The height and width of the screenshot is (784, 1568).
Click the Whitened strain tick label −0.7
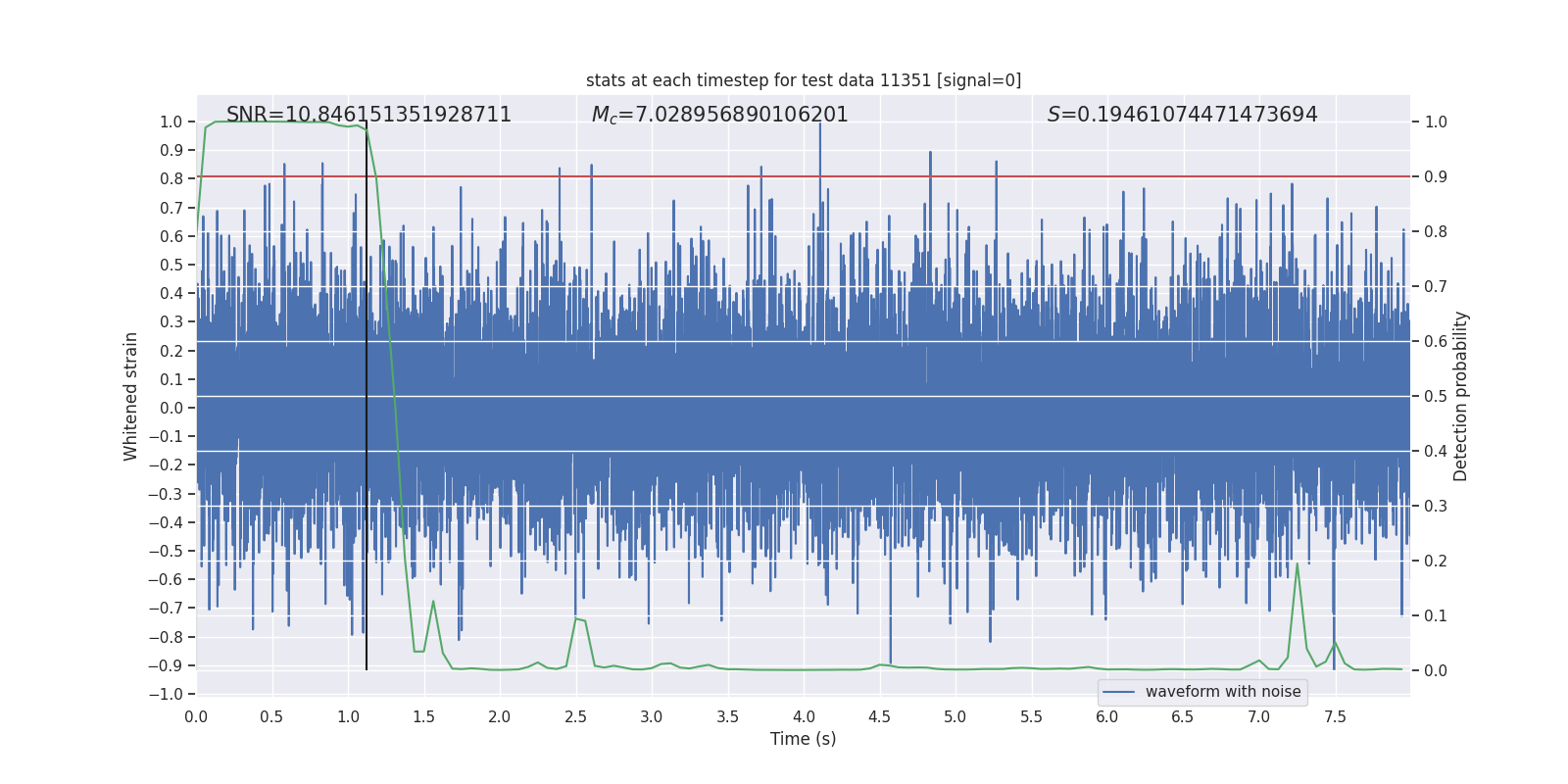tap(166, 608)
